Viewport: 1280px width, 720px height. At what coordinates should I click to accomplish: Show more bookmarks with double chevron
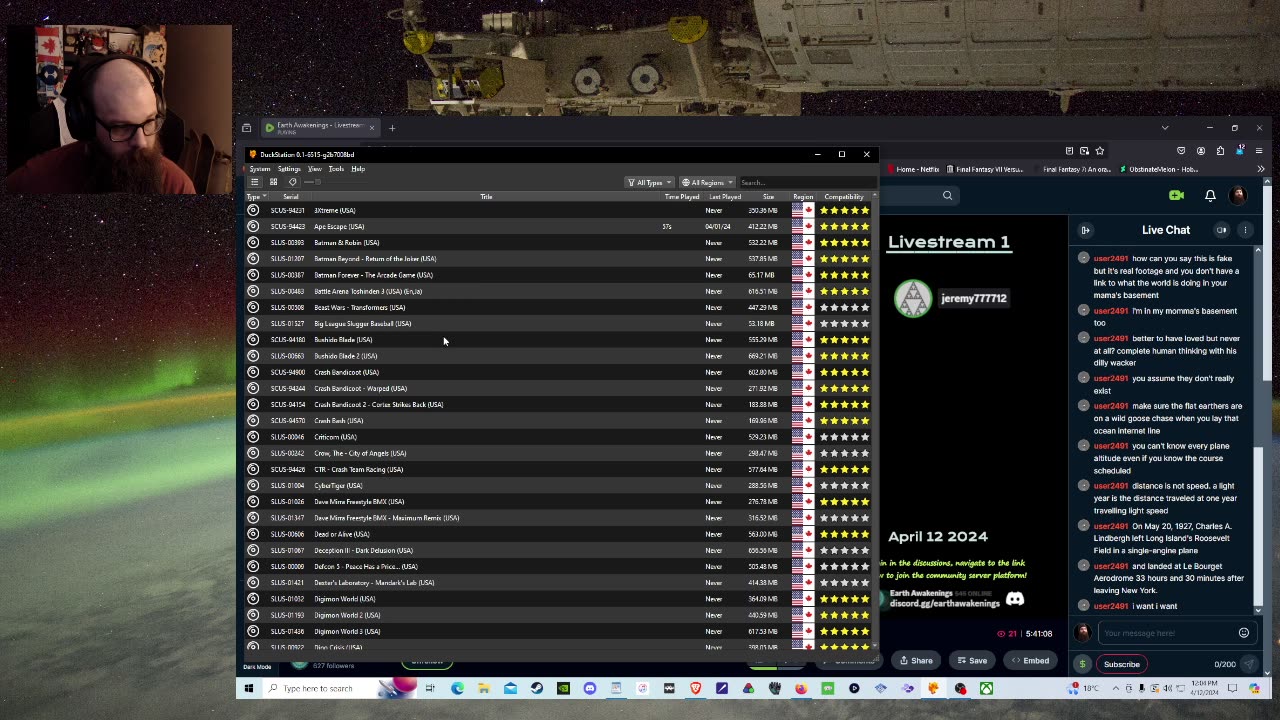click(x=1261, y=169)
